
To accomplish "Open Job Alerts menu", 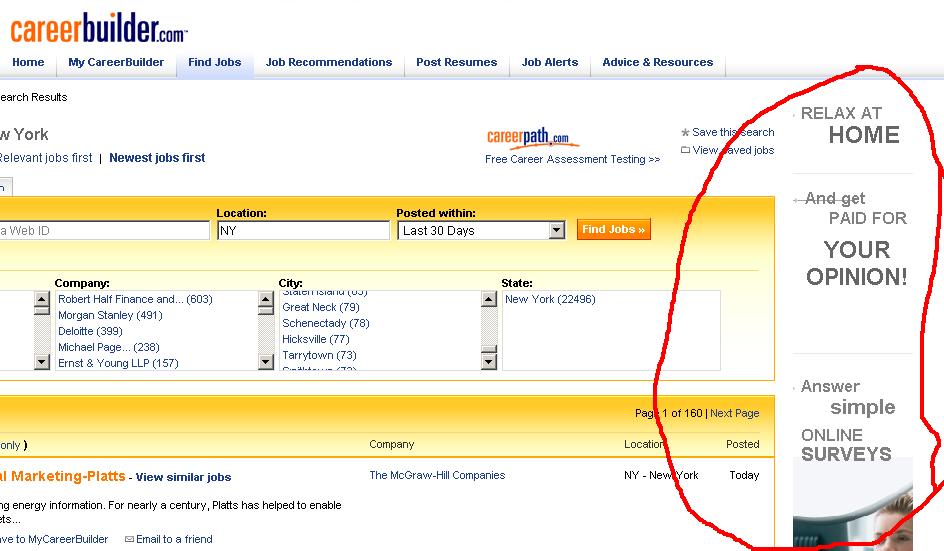I will pyautogui.click(x=550, y=62).
